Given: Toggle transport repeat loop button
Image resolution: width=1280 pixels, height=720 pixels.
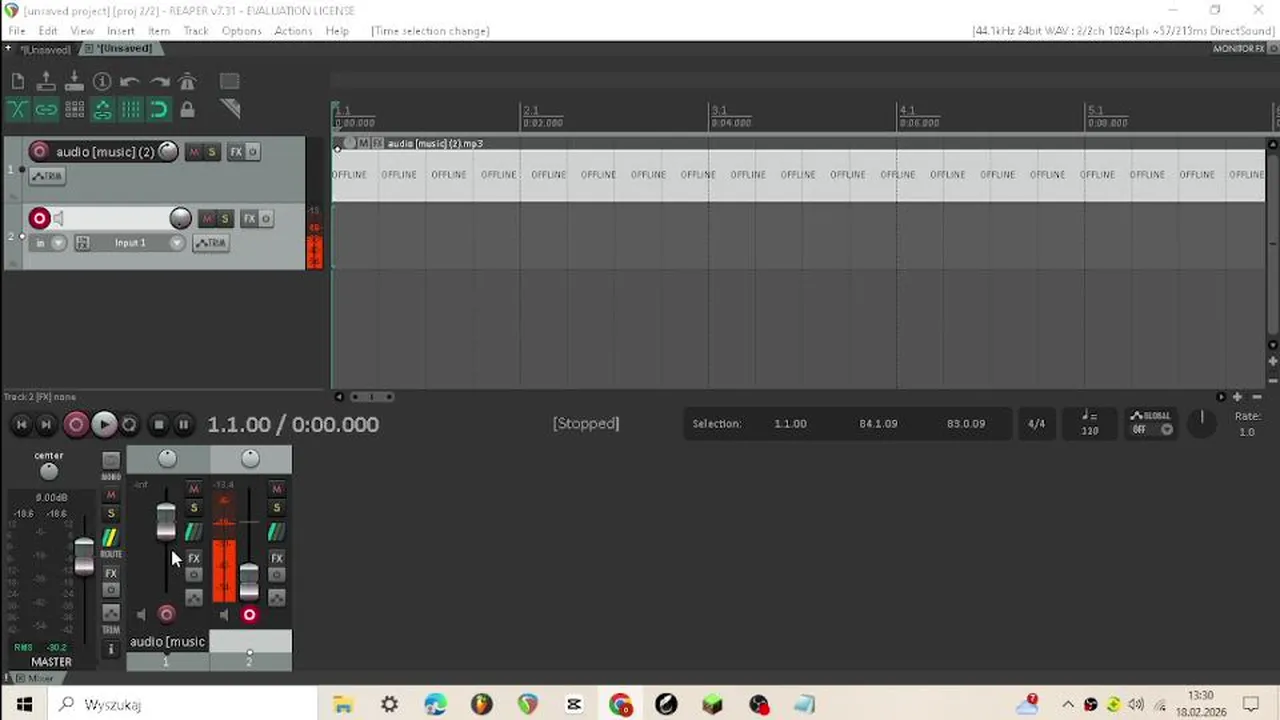Looking at the screenshot, I should 129,425.
